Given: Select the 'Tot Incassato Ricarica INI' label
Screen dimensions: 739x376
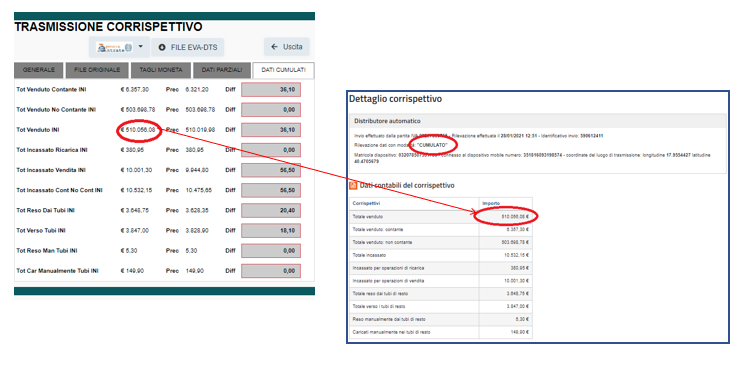Looking at the screenshot, I should 52,150.
